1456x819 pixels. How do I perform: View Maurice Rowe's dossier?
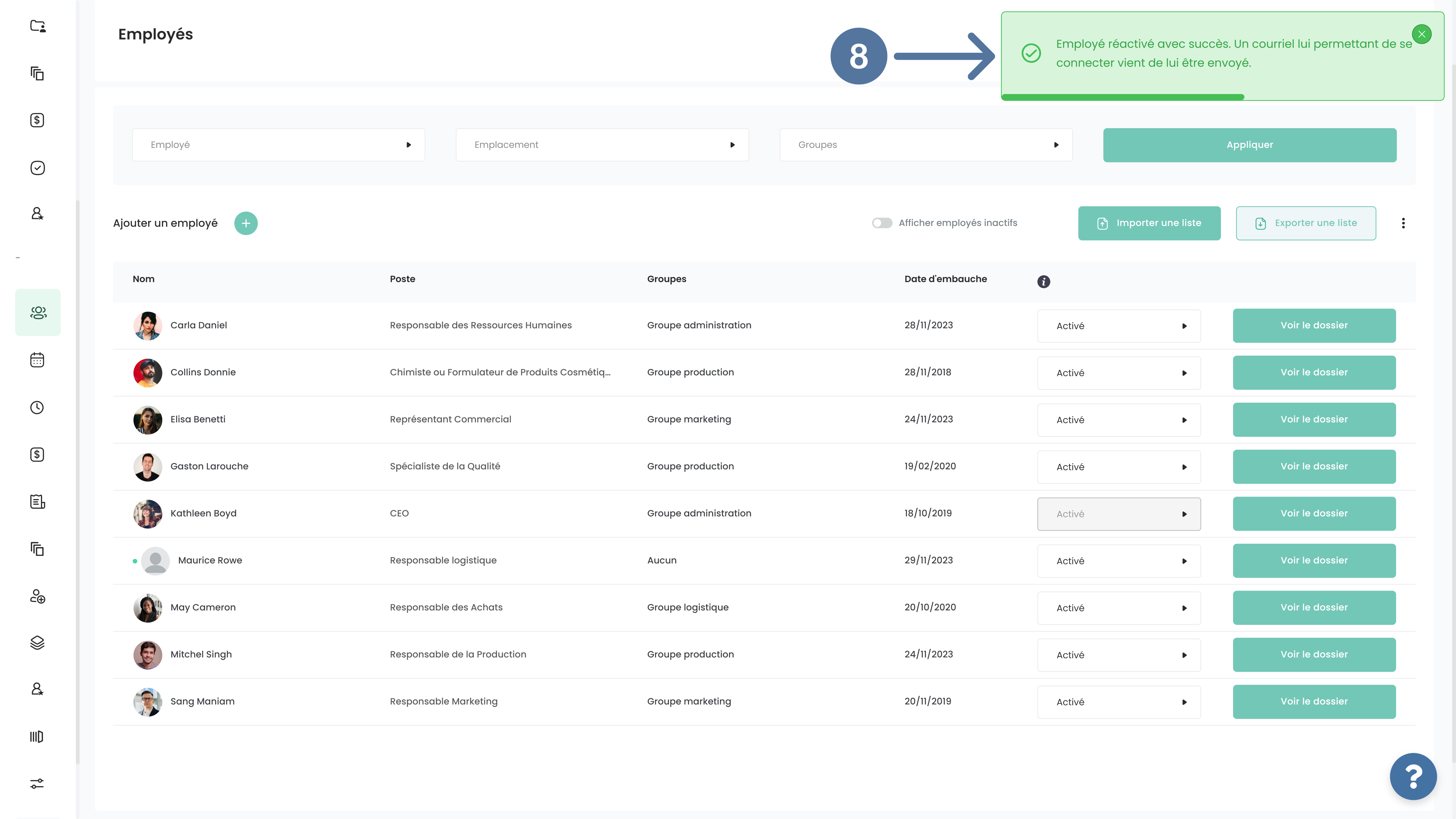pos(1314,561)
